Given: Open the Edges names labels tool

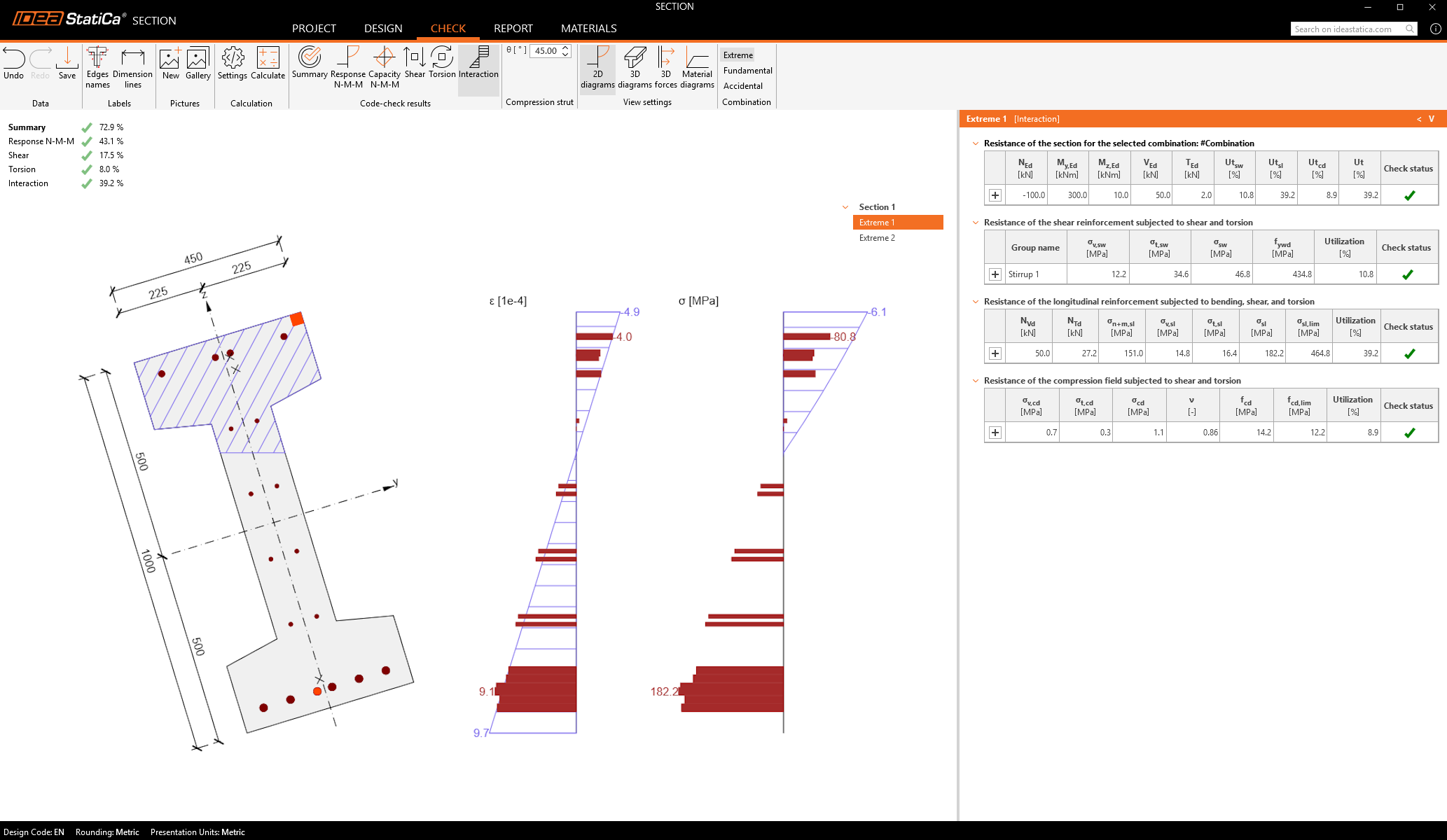Looking at the screenshot, I should (x=97, y=68).
